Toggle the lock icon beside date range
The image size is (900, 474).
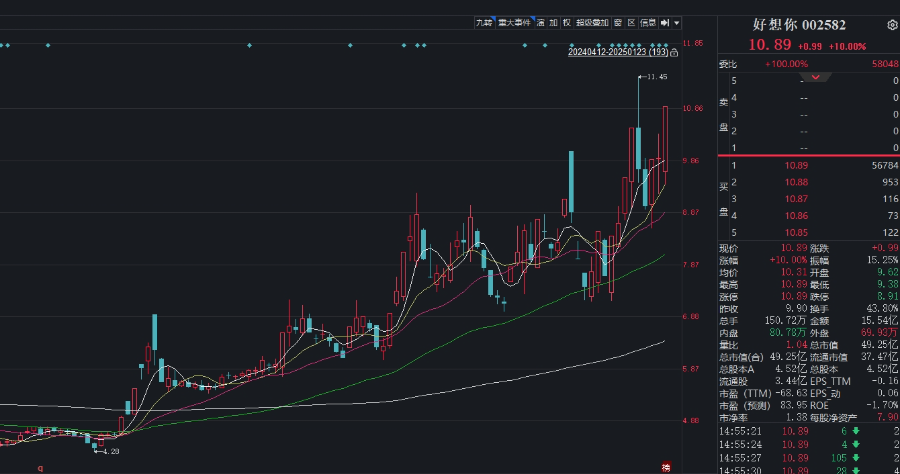(675, 52)
